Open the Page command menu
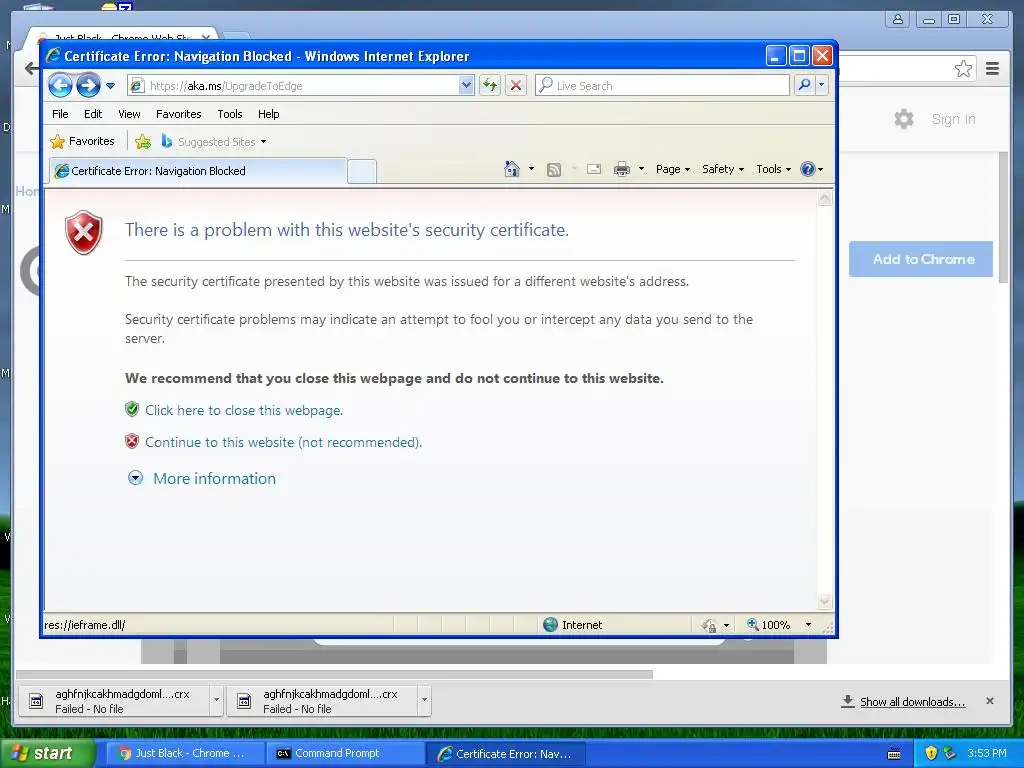The width and height of the screenshot is (1024, 768). click(673, 169)
